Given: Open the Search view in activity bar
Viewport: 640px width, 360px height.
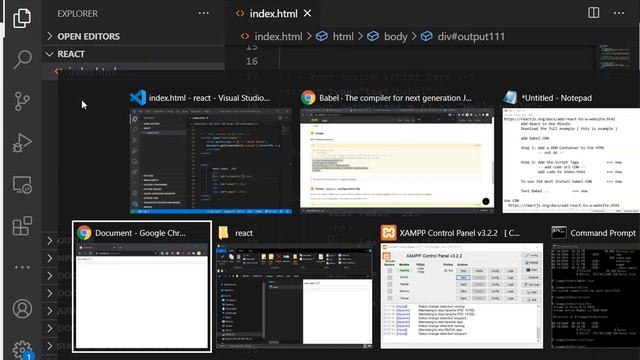Looking at the screenshot, I should pyautogui.click(x=22, y=60).
